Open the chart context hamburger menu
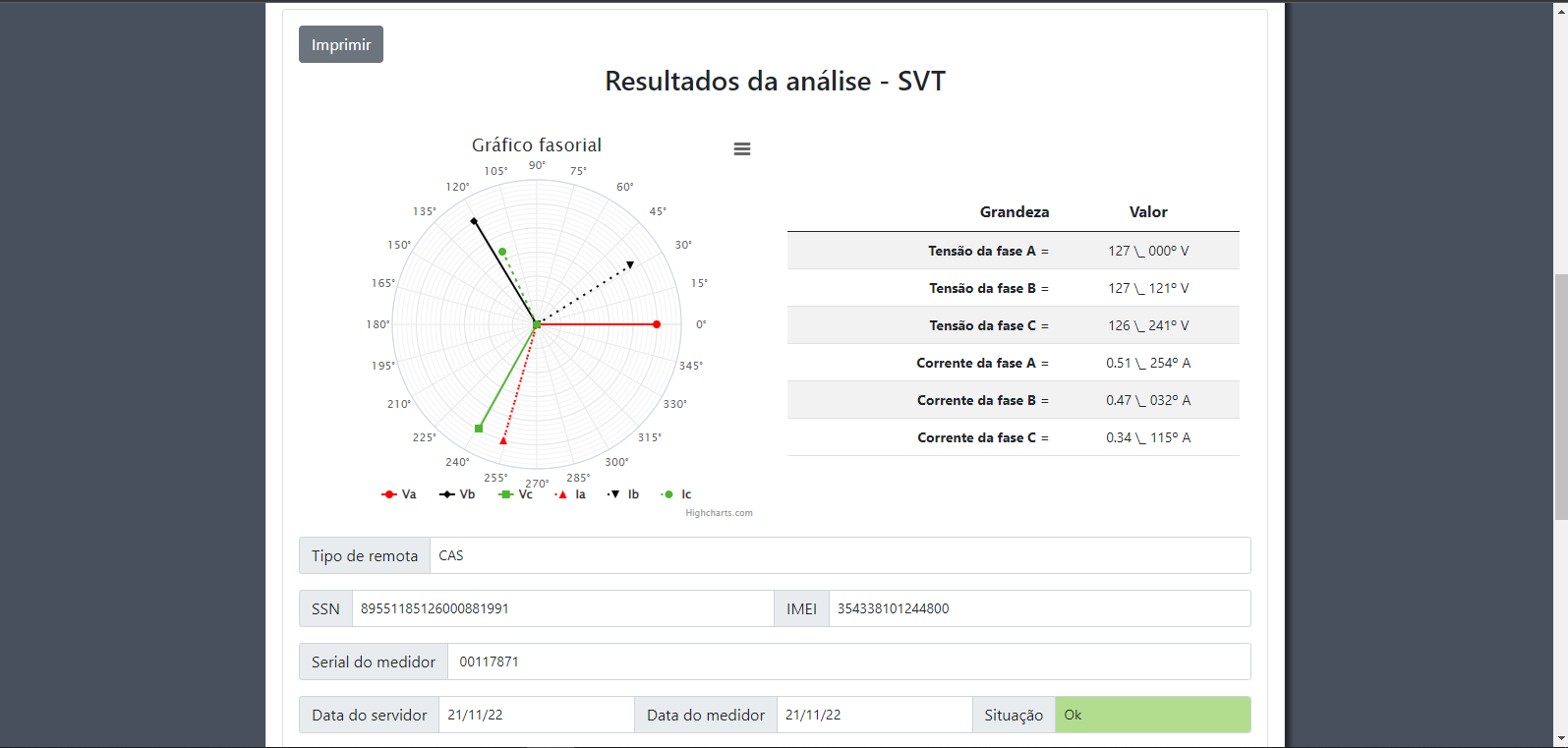Viewport: 1568px width, 748px height. pos(742,149)
